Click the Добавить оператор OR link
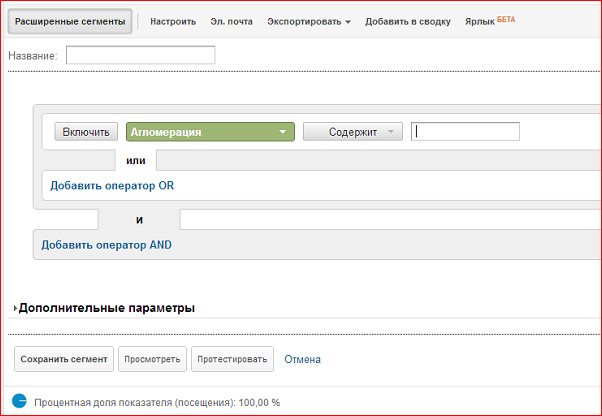Screen dimensions: 602x416 click(112, 185)
